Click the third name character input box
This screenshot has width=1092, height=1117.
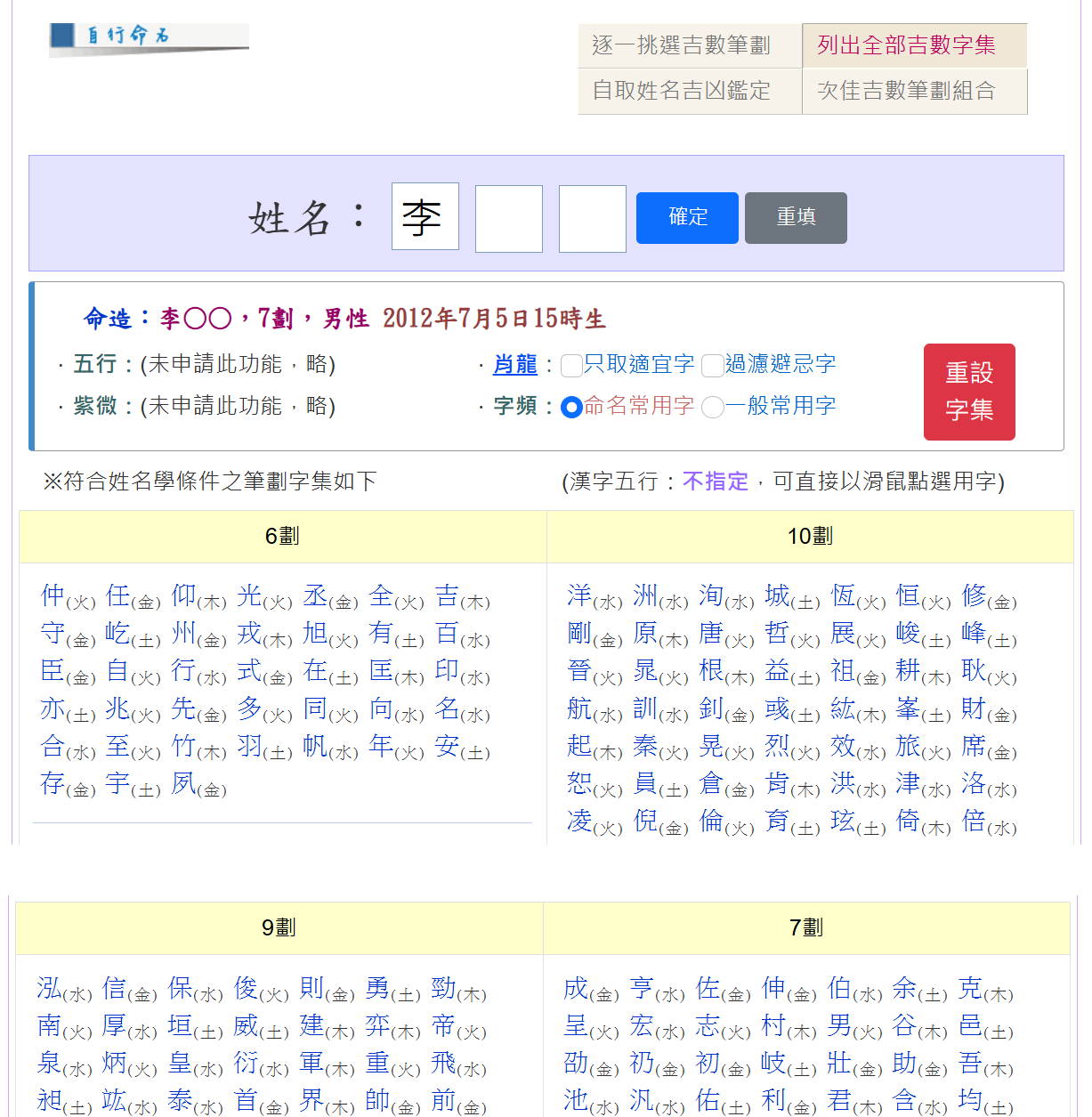pos(593,218)
